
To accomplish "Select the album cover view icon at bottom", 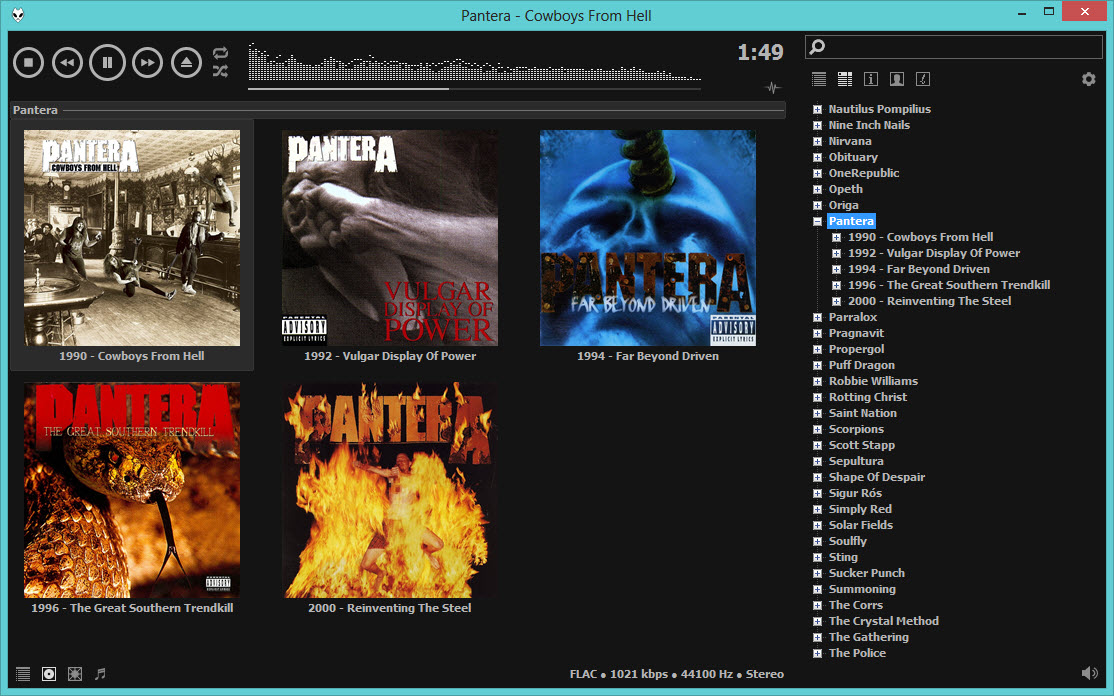I will point(49,674).
